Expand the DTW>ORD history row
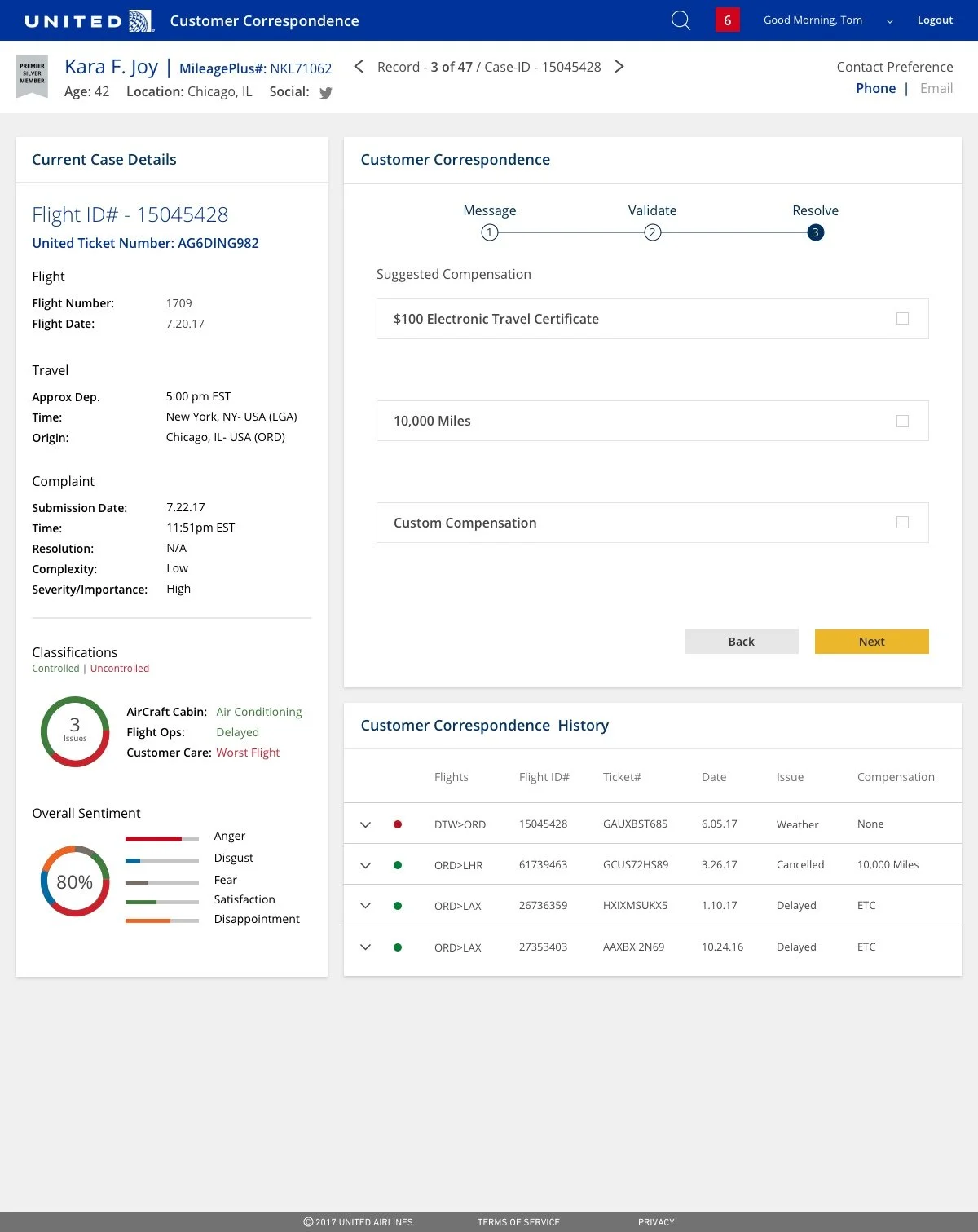 (x=366, y=824)
